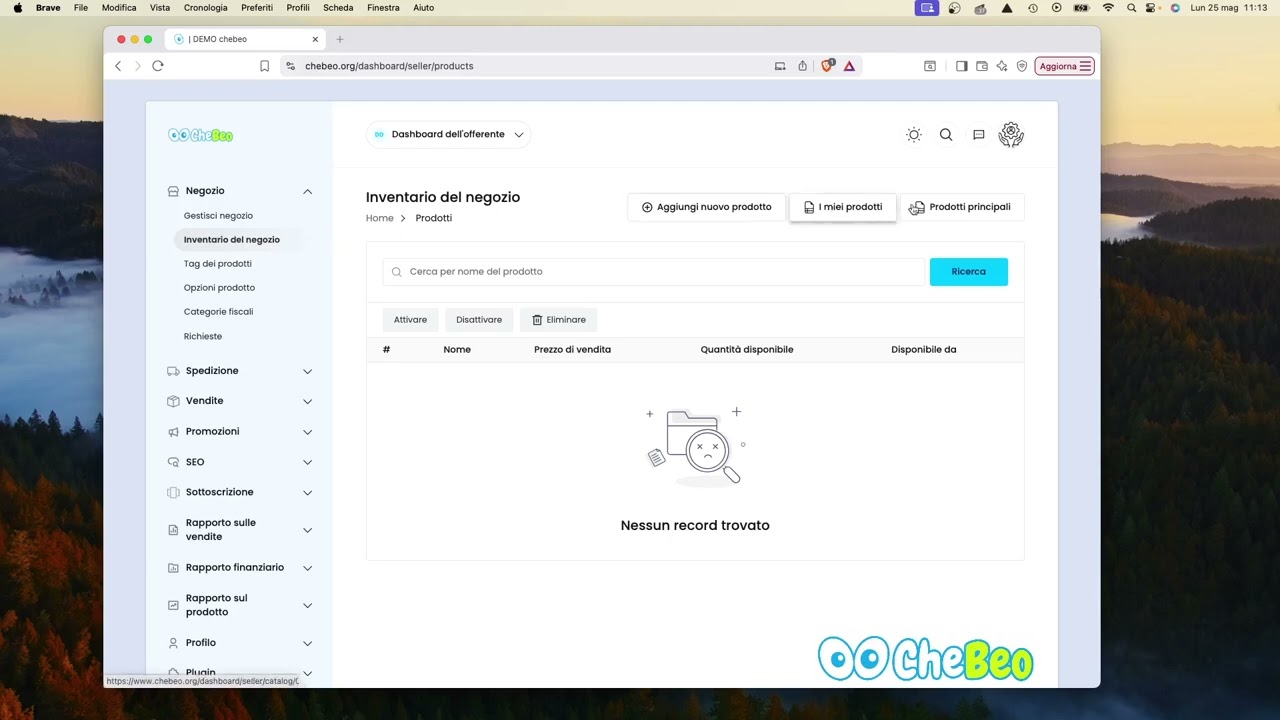The width and height of the screenshot is (1280, 720).
Task: Click the cyan Ricerca button
Action: pyautogui.click(x=969, y=272)
